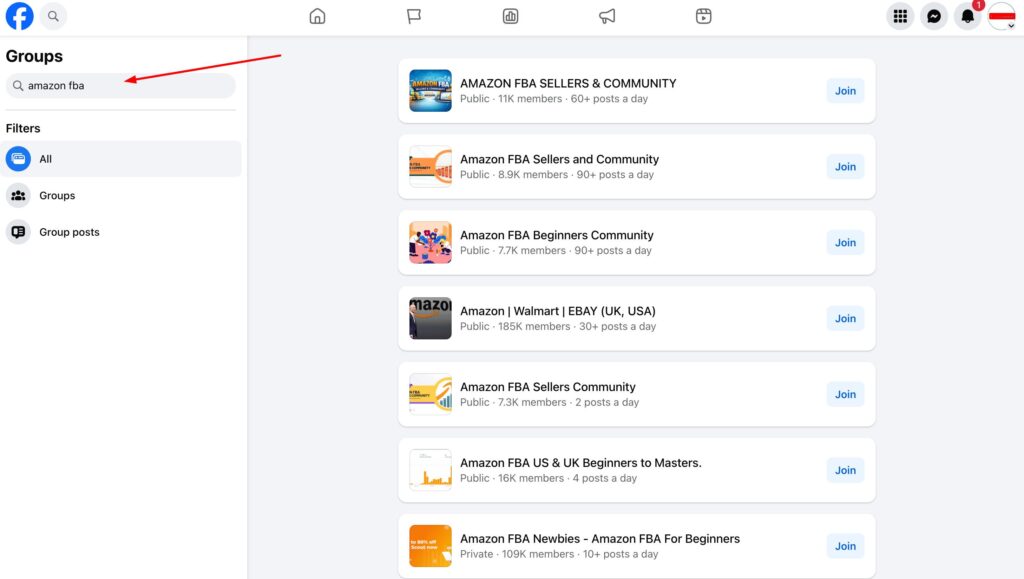Open the top search magnifier icon

click(x=53, y=16)
